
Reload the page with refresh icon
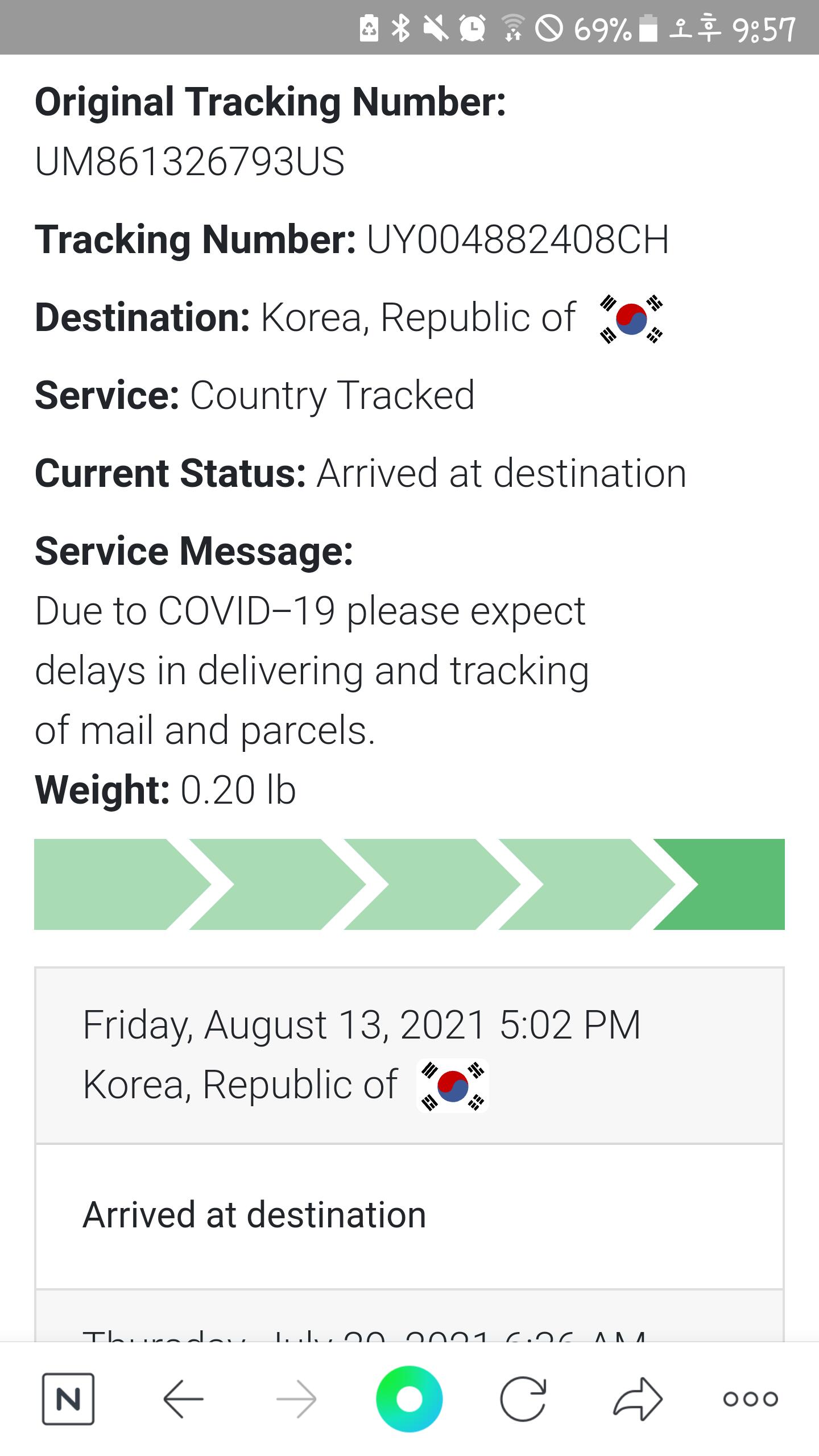tap(523, 1399)
